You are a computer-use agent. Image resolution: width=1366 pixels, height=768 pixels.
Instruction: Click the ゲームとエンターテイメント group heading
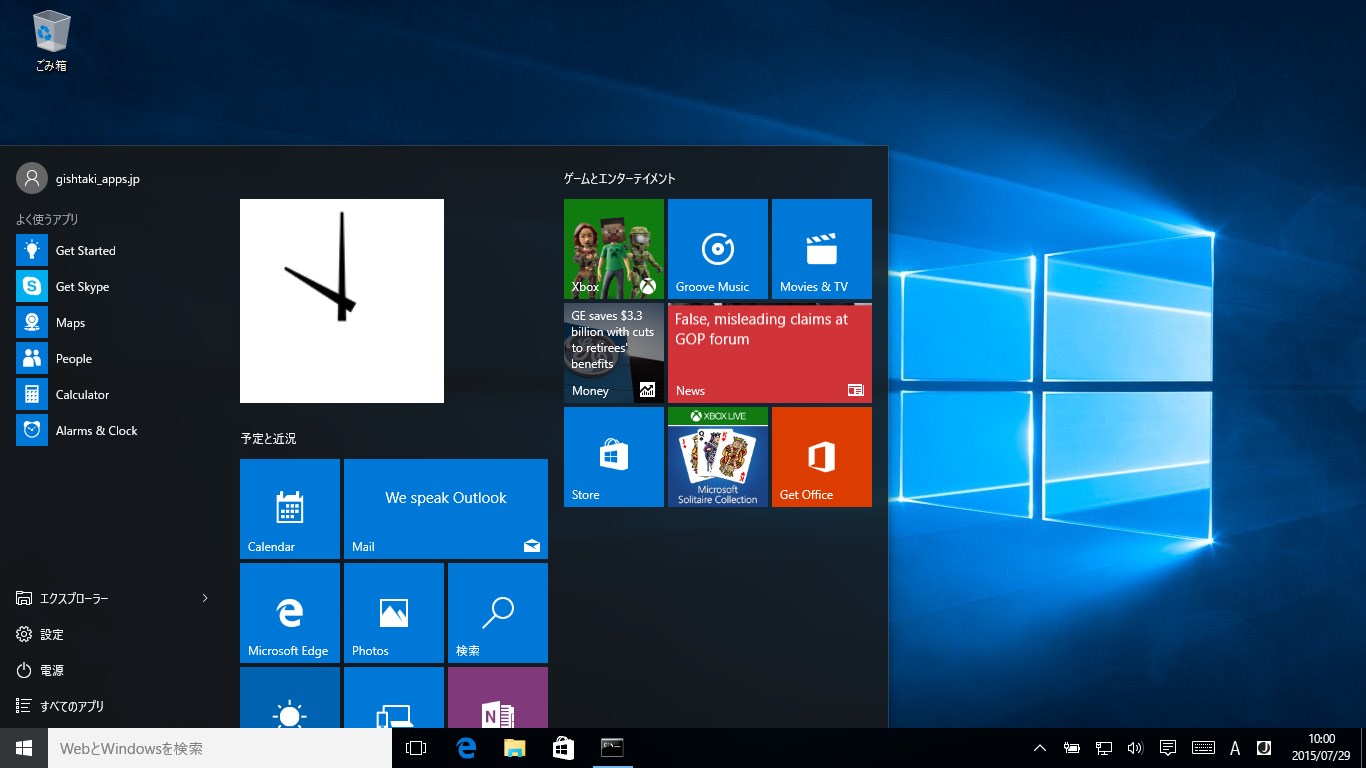620,178
